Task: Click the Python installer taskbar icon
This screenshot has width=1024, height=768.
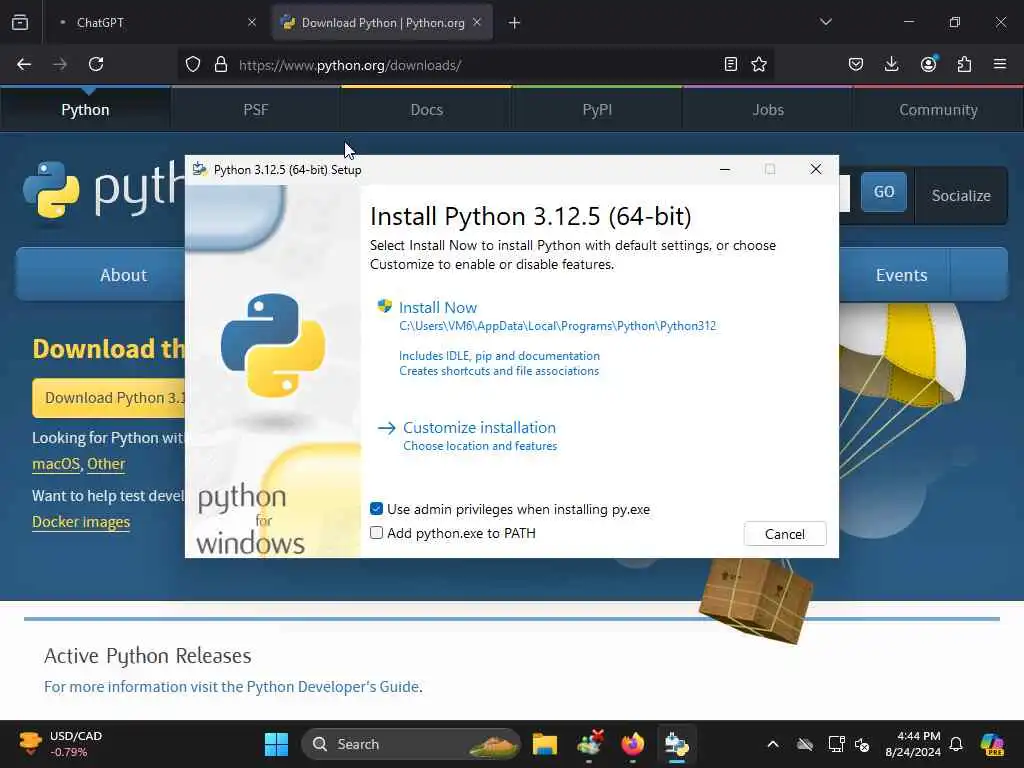Action: pos(677,744)
